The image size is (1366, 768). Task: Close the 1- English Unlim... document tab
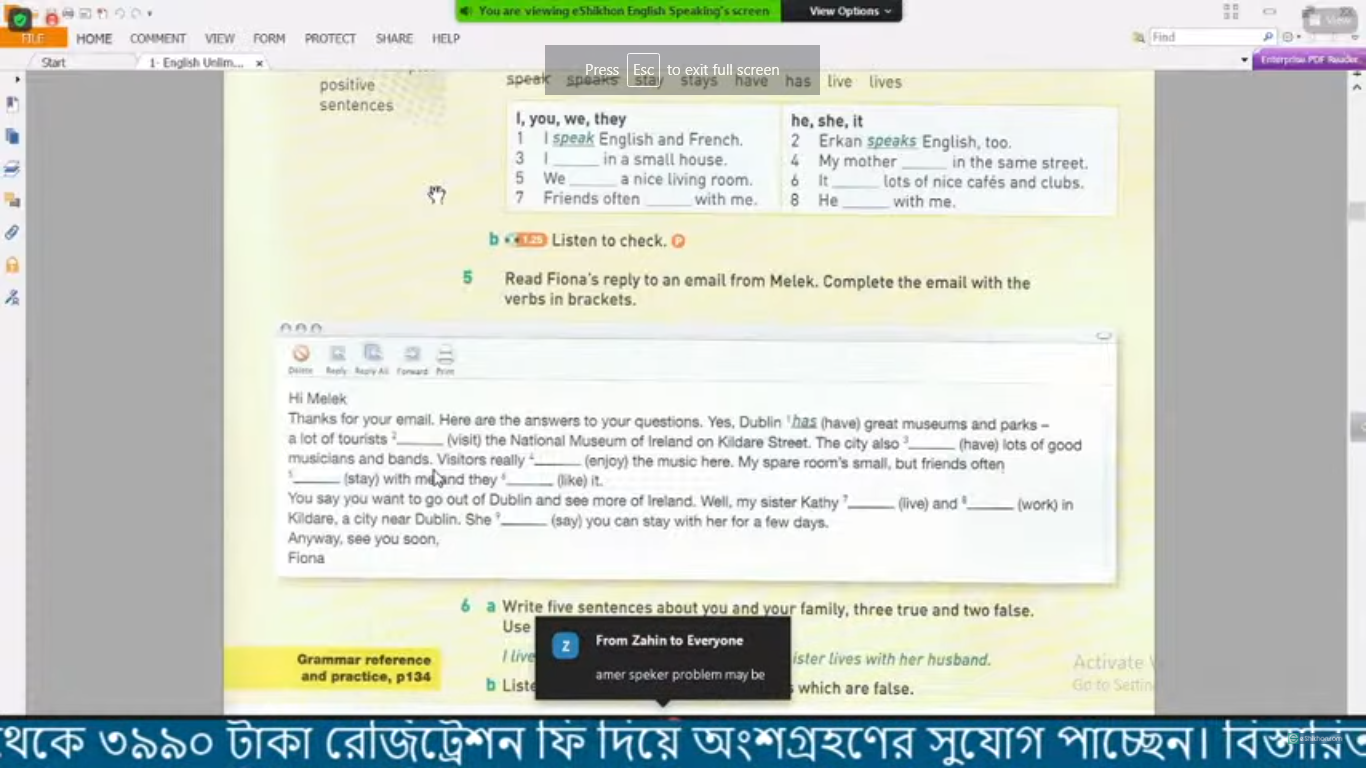pyautogui.click(x=260, y=63)
